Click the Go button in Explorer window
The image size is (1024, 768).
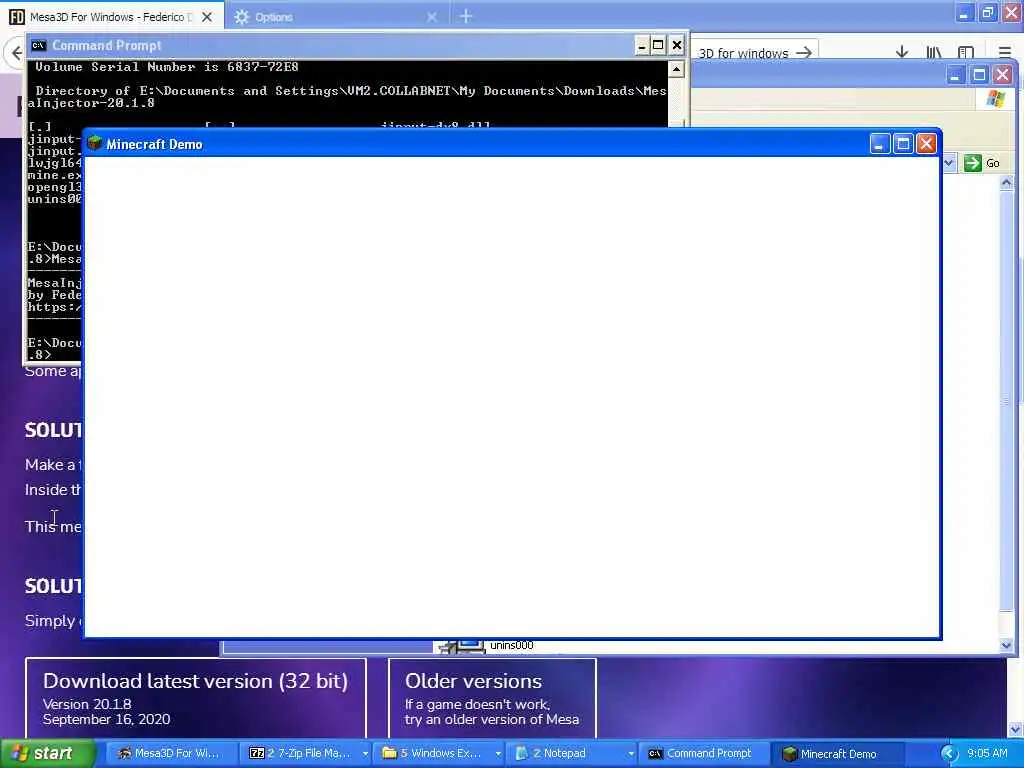(x=983, y=163)
